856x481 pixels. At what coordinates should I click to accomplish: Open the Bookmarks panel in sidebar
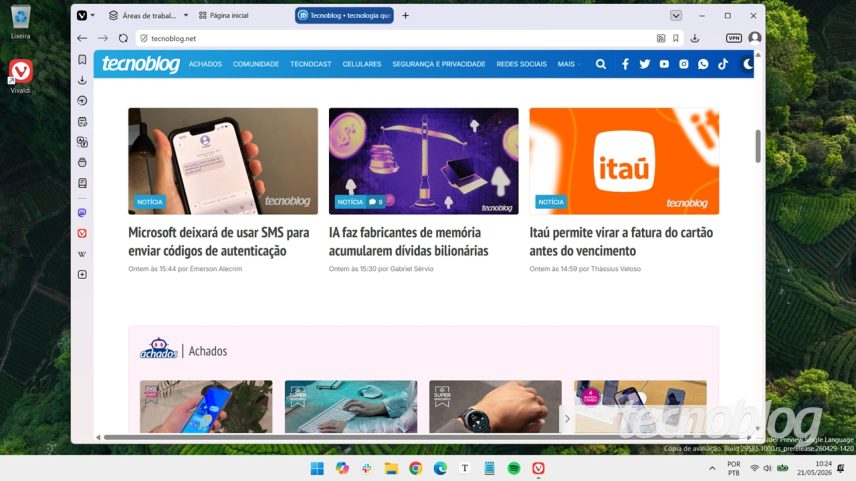tap(82, 60)
